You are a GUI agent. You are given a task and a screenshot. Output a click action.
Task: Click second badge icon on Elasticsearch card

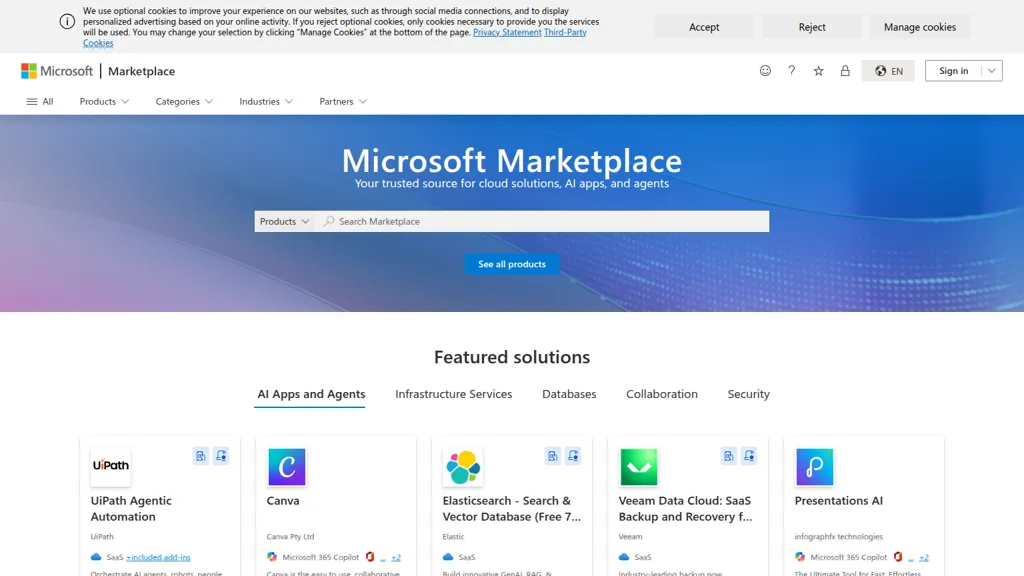click(x=573, y=456)
